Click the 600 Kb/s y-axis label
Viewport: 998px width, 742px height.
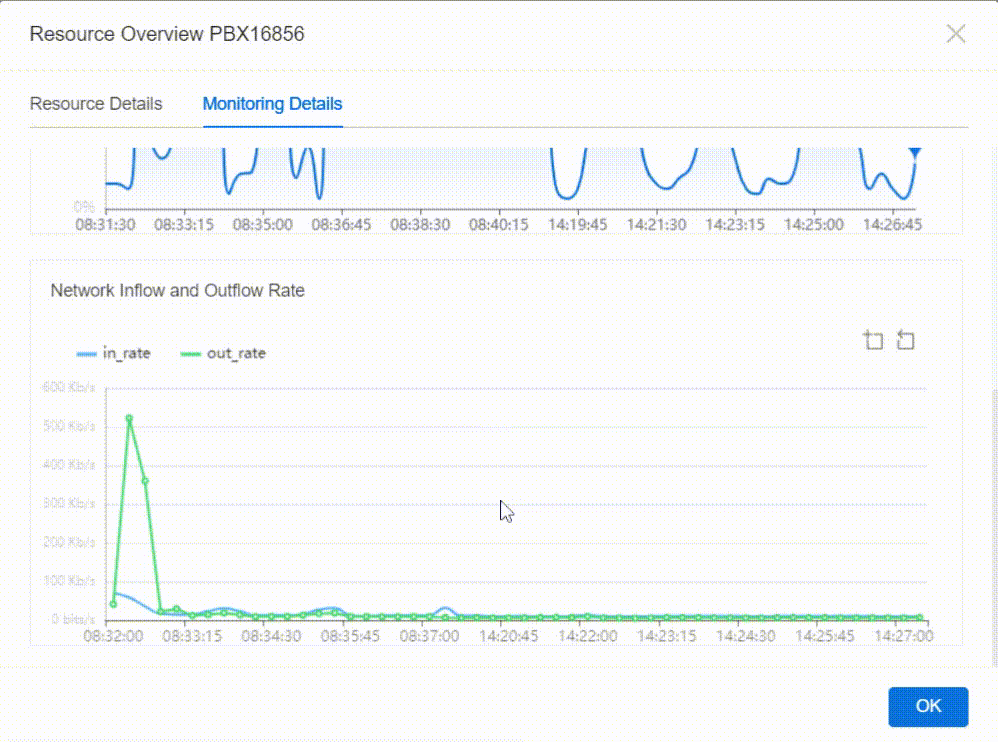[x=70, y=388]
